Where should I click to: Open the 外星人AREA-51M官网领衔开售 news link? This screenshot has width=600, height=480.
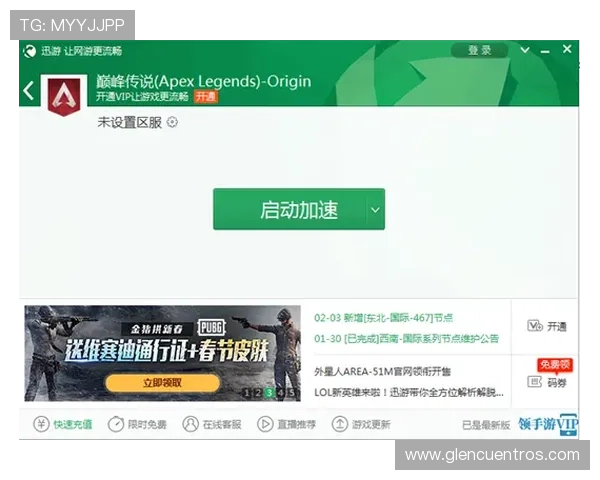(x=382, y=372)
